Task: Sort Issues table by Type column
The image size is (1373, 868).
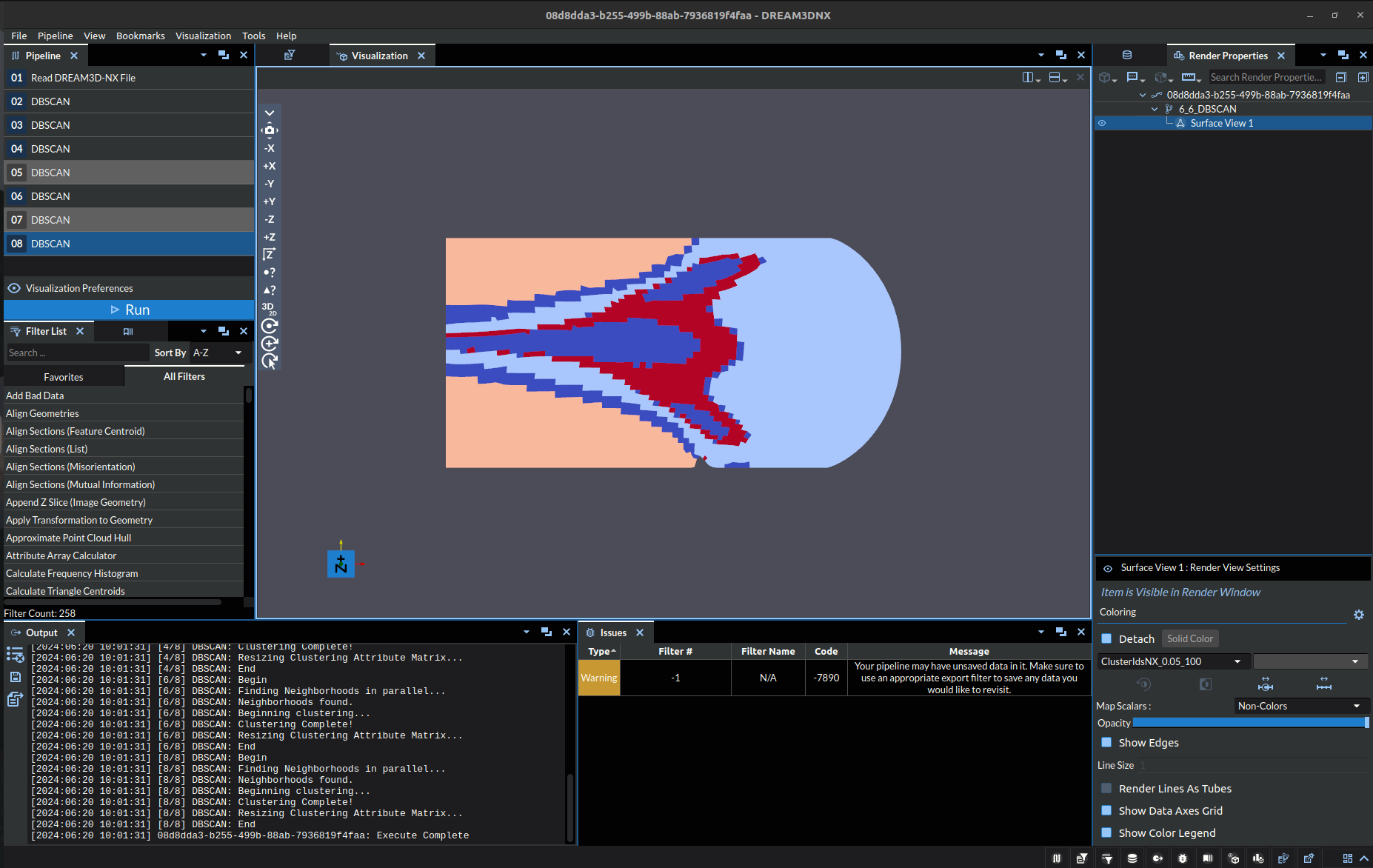Action: click(x=599, y=651)
